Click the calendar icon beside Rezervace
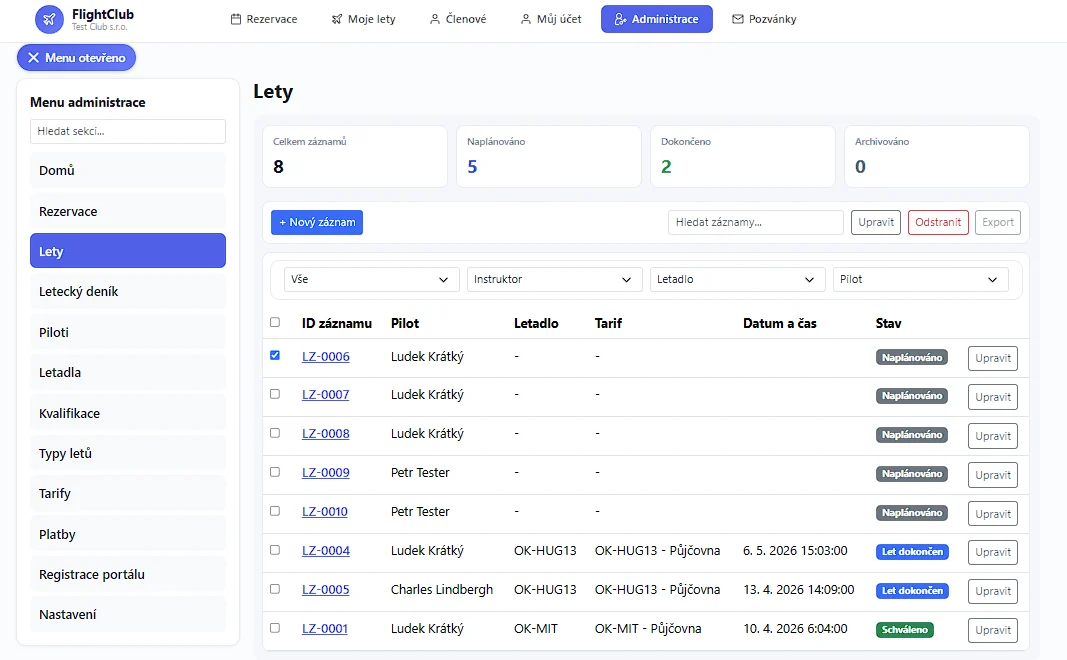Viewport: 1067px width, 660px height. [x=235, y=19]
